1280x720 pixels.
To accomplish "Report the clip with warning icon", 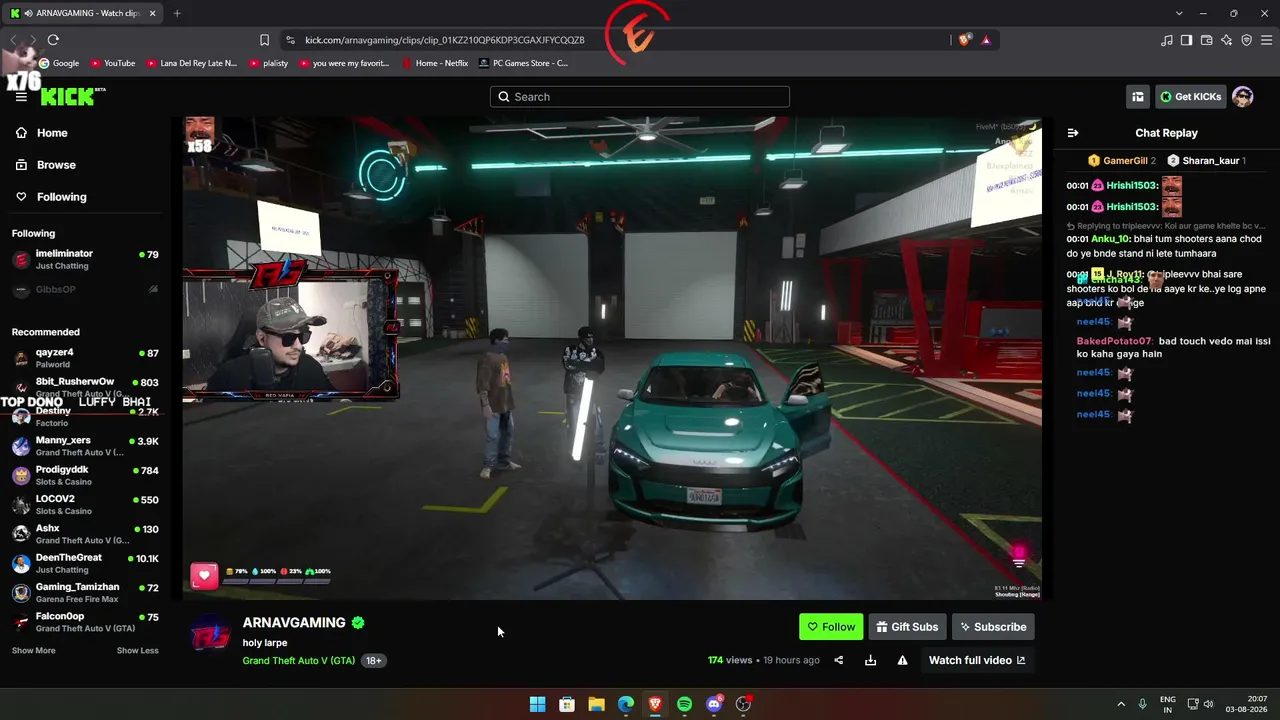I will (x=902, y=660).
